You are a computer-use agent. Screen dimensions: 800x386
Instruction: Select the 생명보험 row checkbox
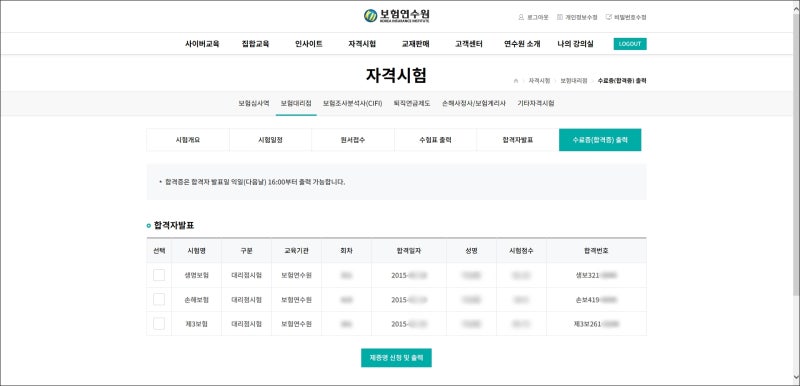point(159,275)
